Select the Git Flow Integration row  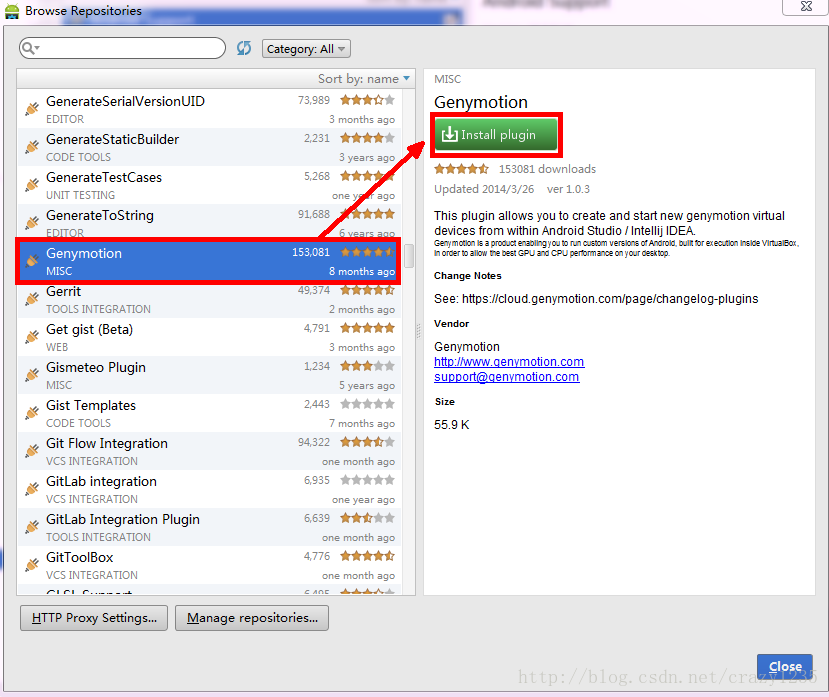coord(210,451)
